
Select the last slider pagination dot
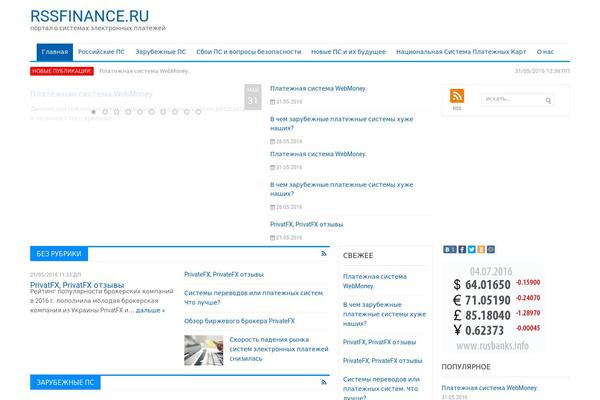tap(198, 112)
